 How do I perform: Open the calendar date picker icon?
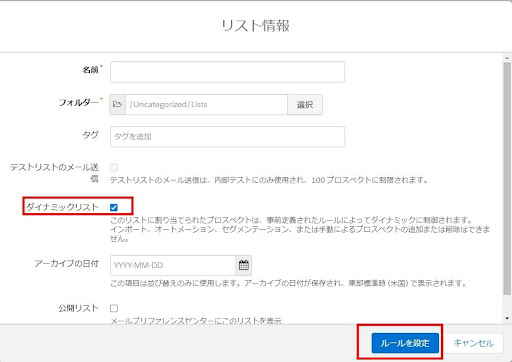click(x=244, y=265)
